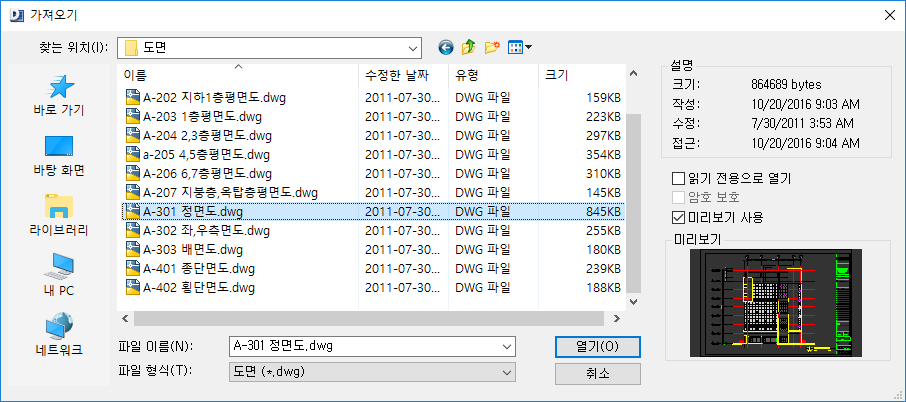This screenshot has height=402, width=906.
Task: Click the vertical scrollbar down arrow
Action: coord(633,302)
